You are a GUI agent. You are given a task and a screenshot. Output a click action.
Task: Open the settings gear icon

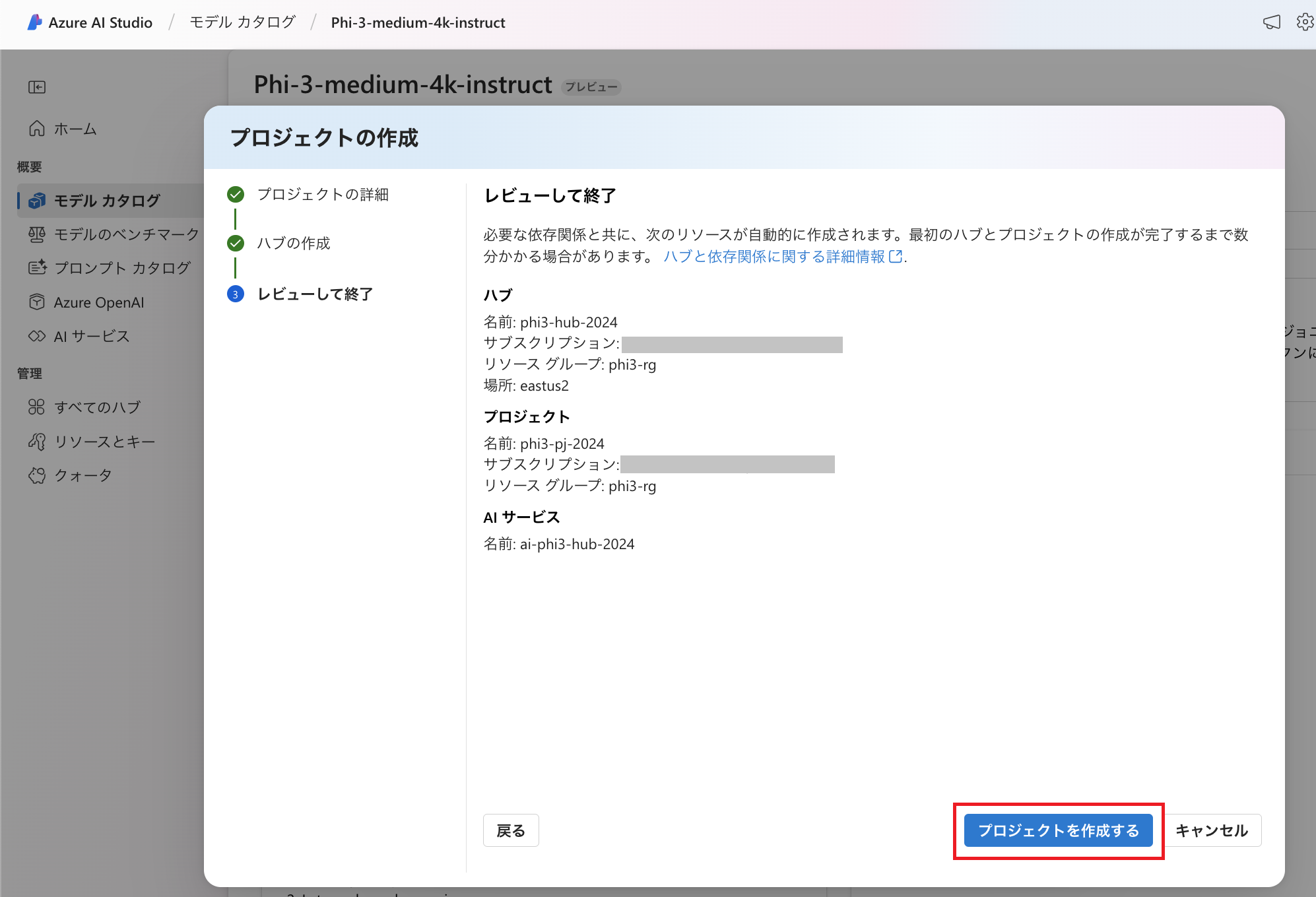pos(1305,22)
